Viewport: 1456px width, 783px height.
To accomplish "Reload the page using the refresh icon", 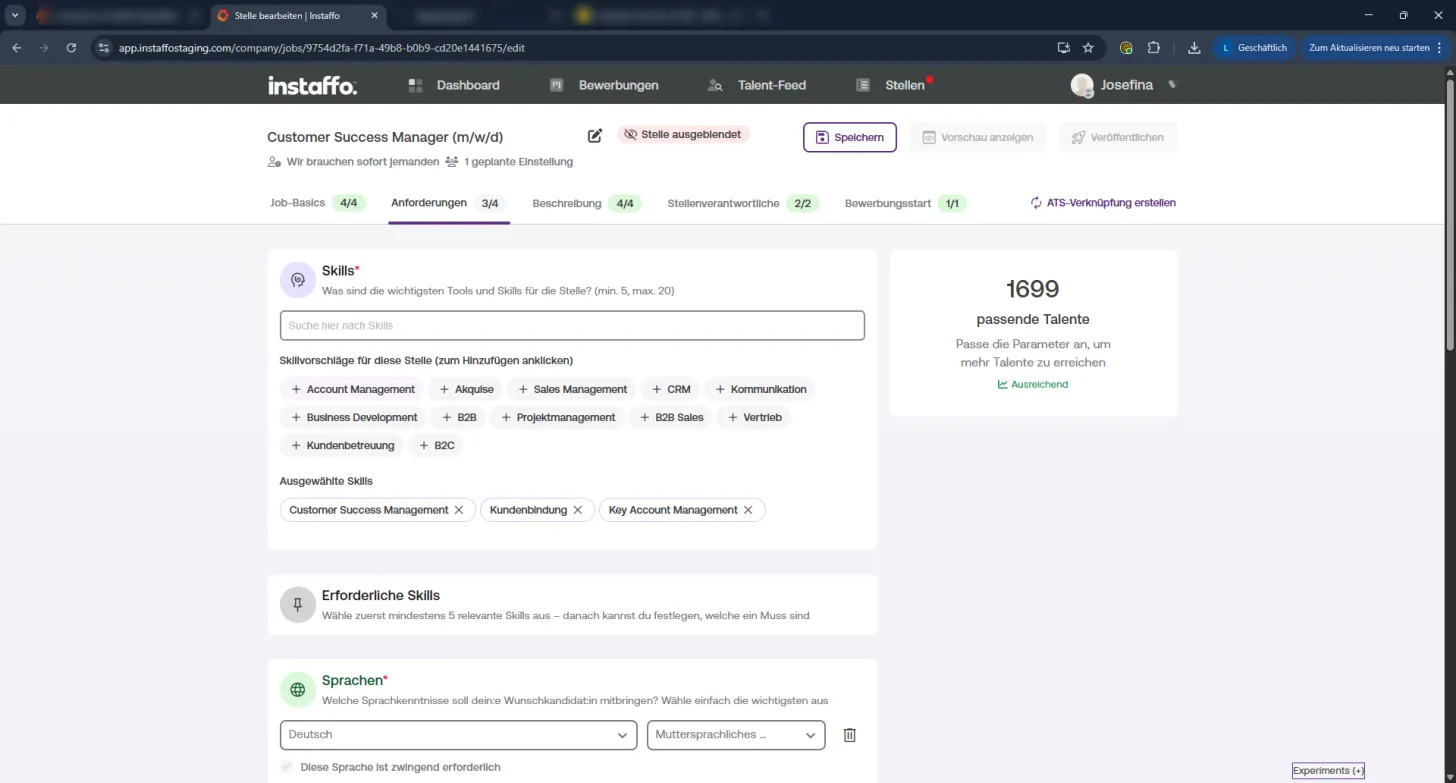I will tap(71, 47).
